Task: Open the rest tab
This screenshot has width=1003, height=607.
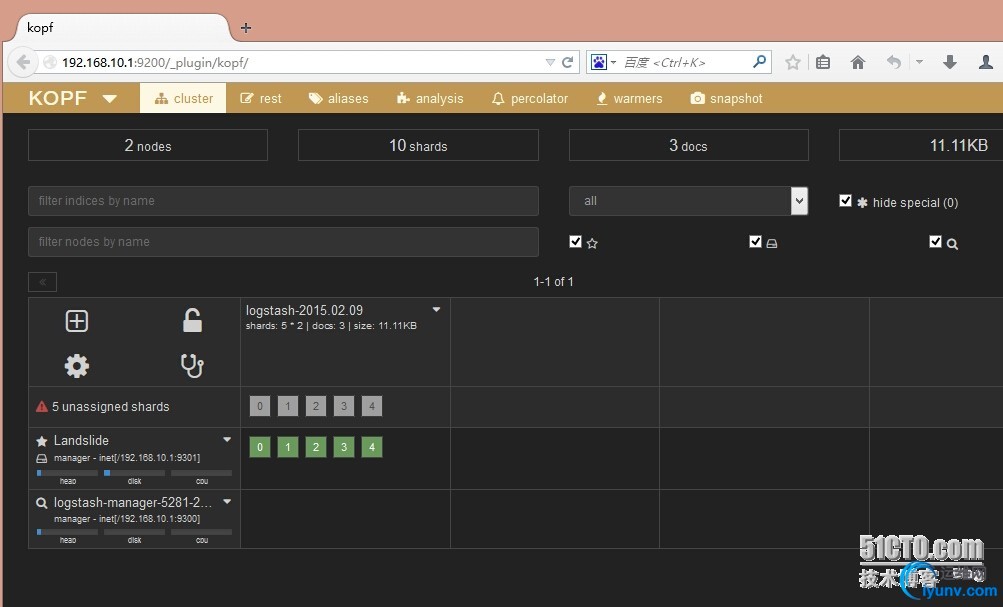Action: [260, 99]
